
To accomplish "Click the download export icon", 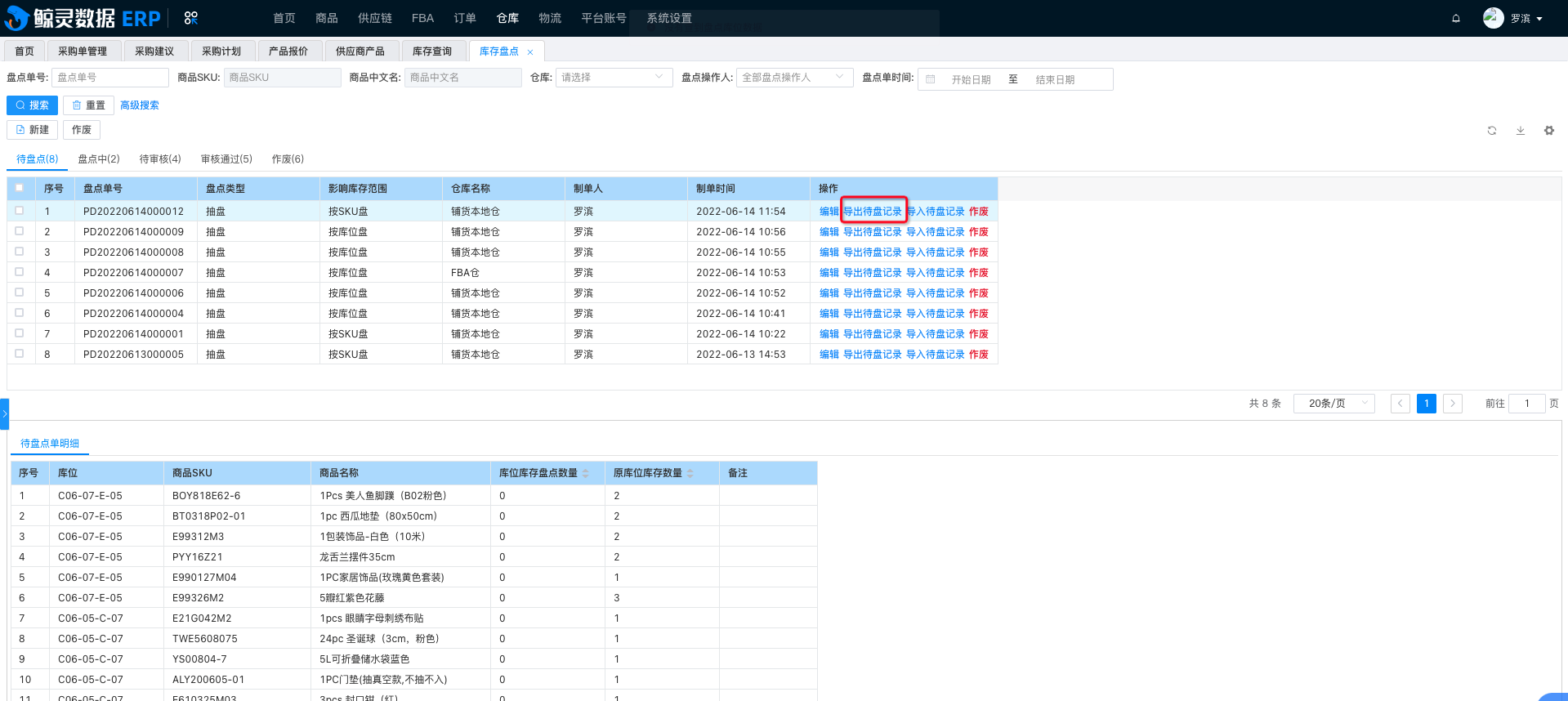I will point(1521,130).
